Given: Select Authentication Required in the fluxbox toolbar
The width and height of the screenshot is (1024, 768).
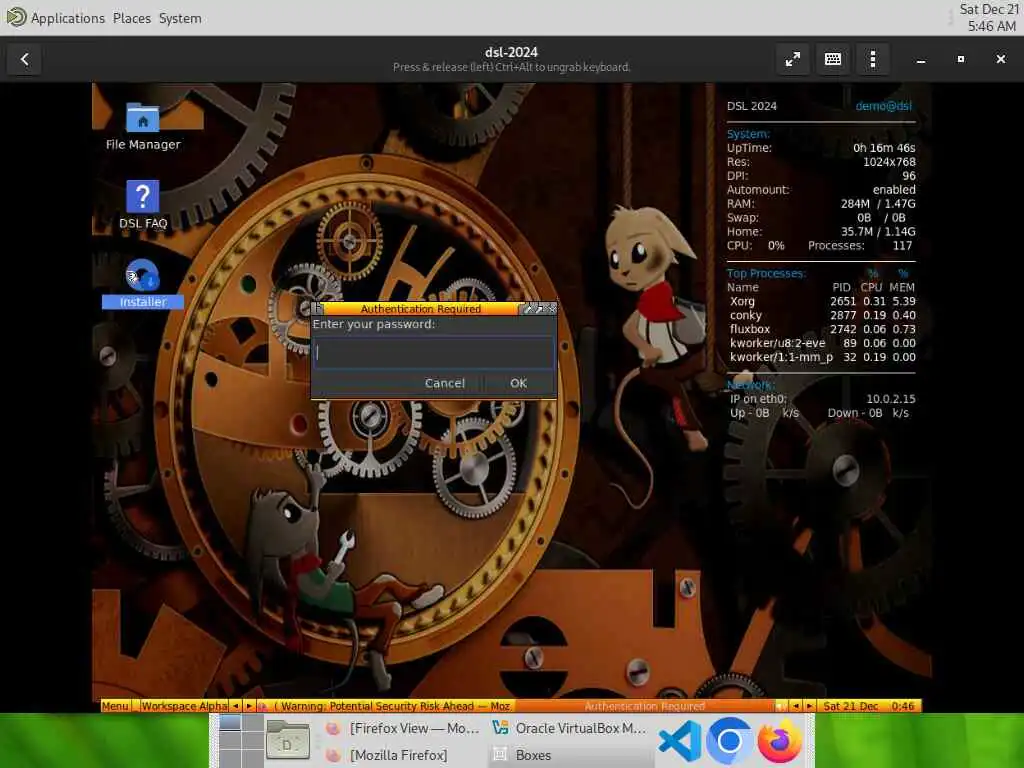Looking at the screenshot, I should [645, 706].
